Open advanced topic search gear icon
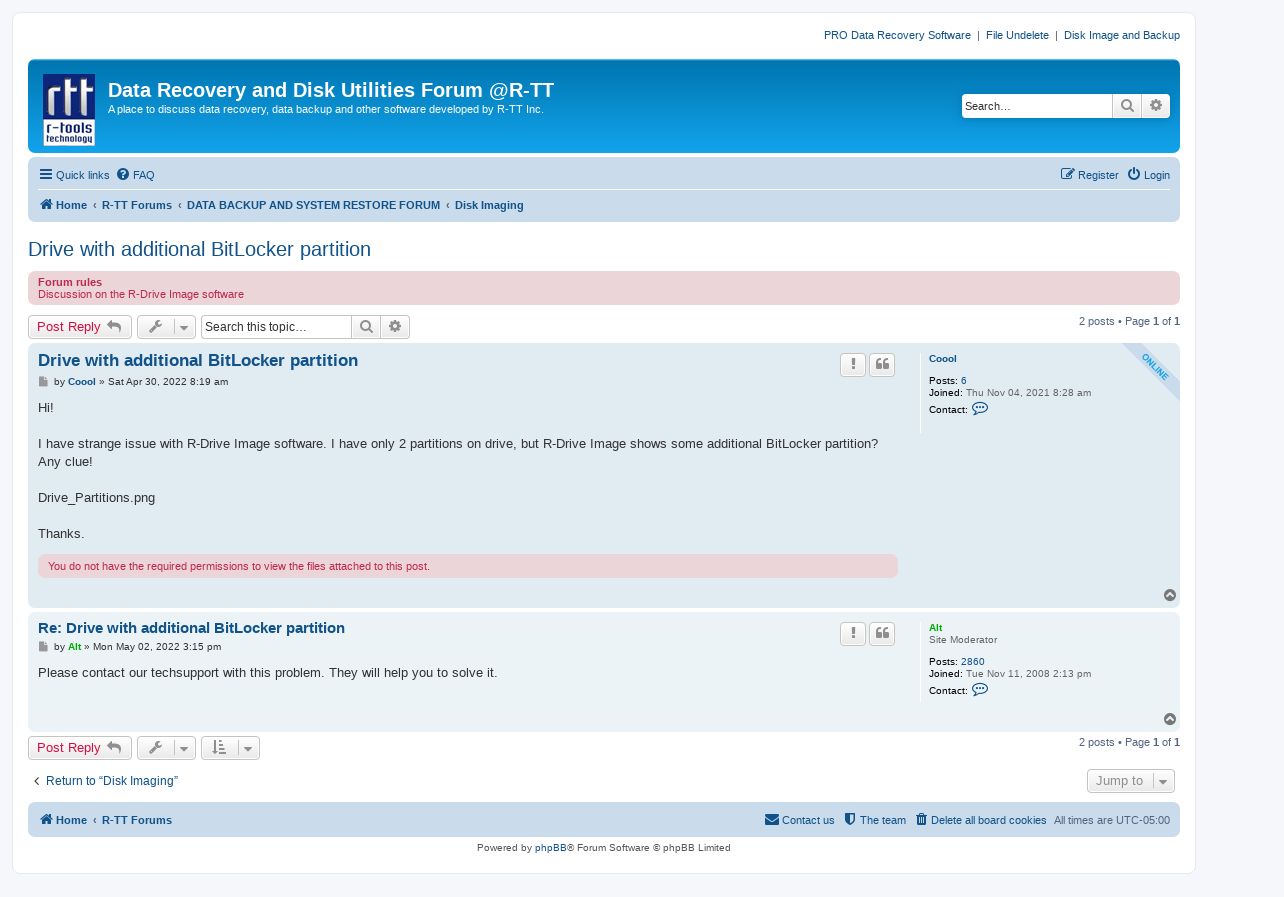 (x=395, y=327)
